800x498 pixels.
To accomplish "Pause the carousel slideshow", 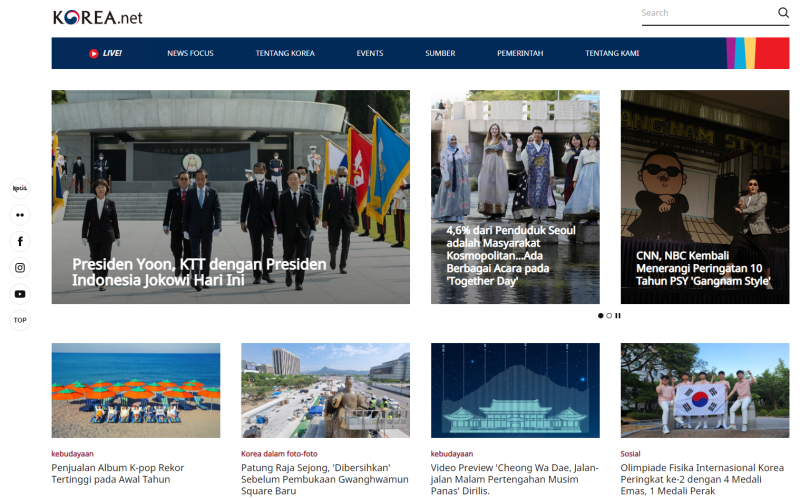I will pyautogui.click(x=618, y=316).
